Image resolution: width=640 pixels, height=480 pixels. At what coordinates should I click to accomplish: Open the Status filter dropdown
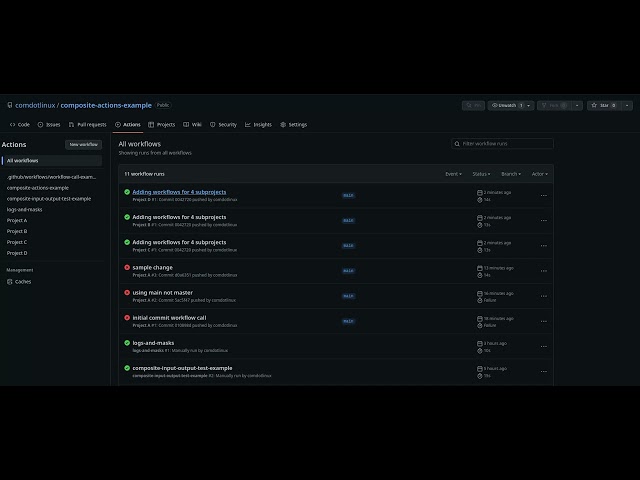pos(481,174)
